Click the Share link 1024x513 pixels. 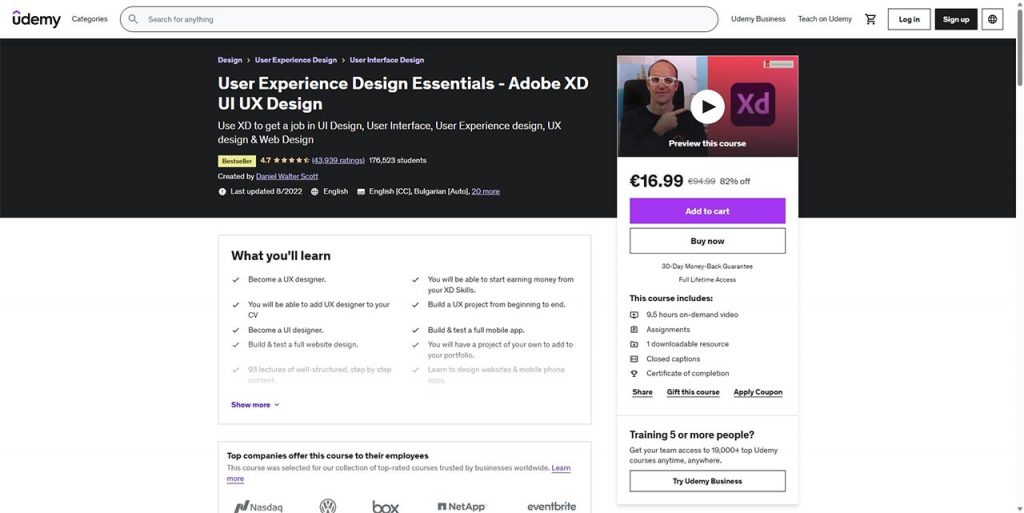click(643, 392)
